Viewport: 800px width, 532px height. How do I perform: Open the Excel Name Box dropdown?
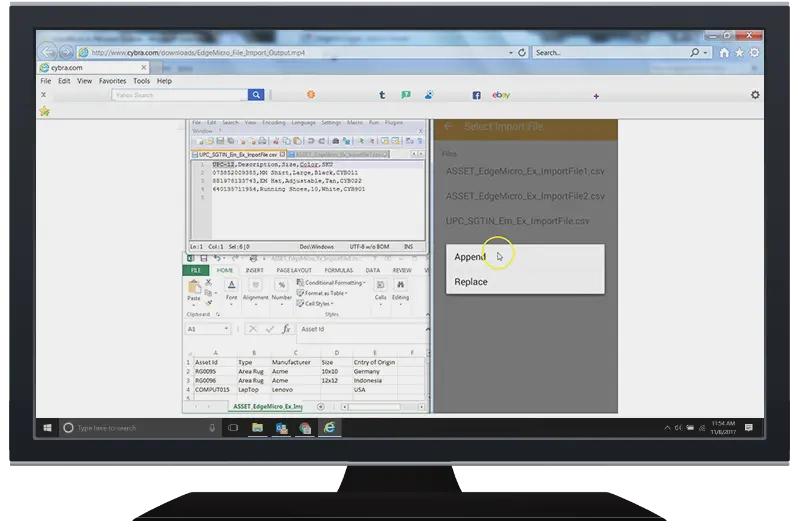[x=227, y=329]
